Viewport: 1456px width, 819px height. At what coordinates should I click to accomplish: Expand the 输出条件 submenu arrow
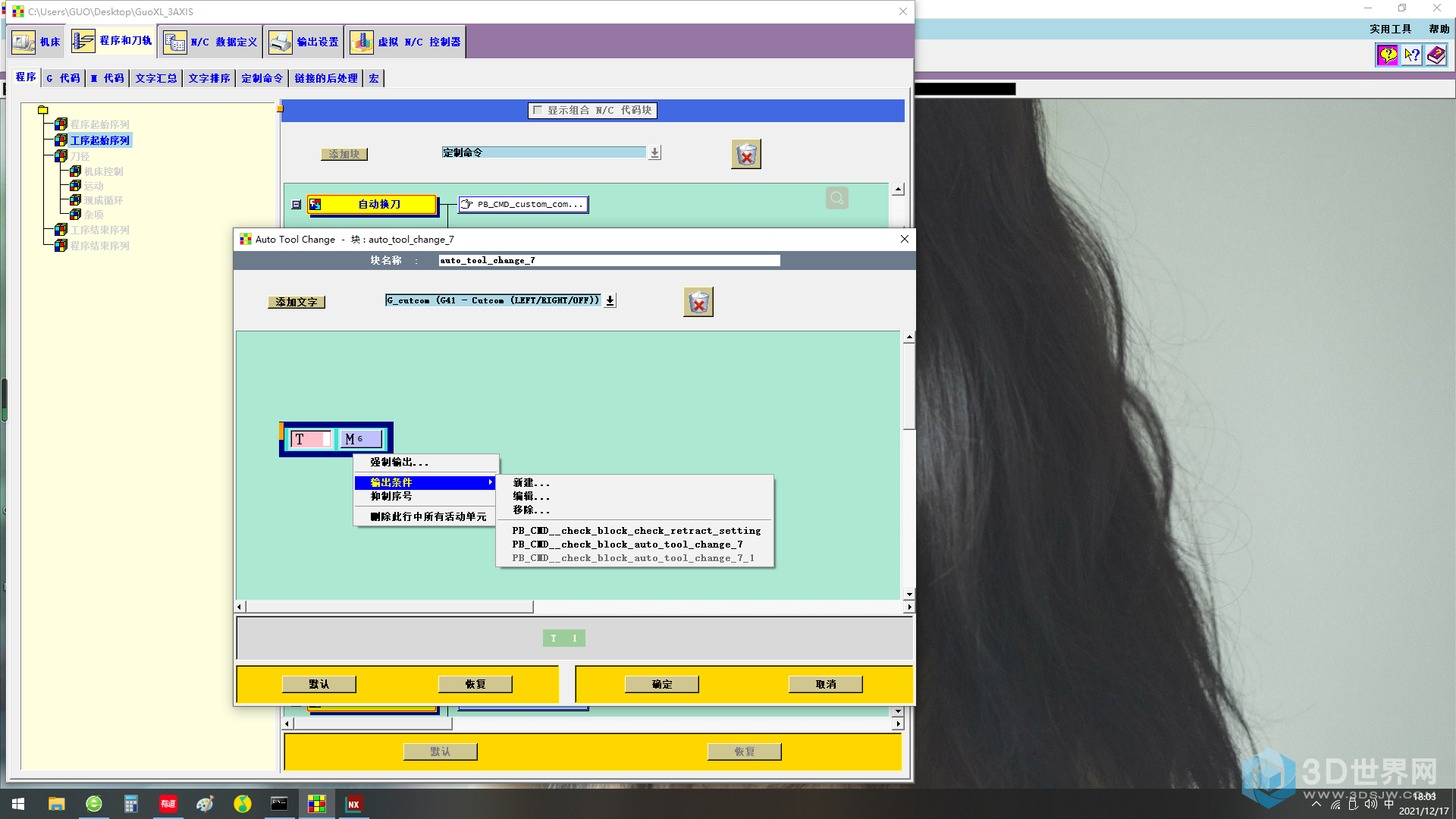(x=491, y=482)
